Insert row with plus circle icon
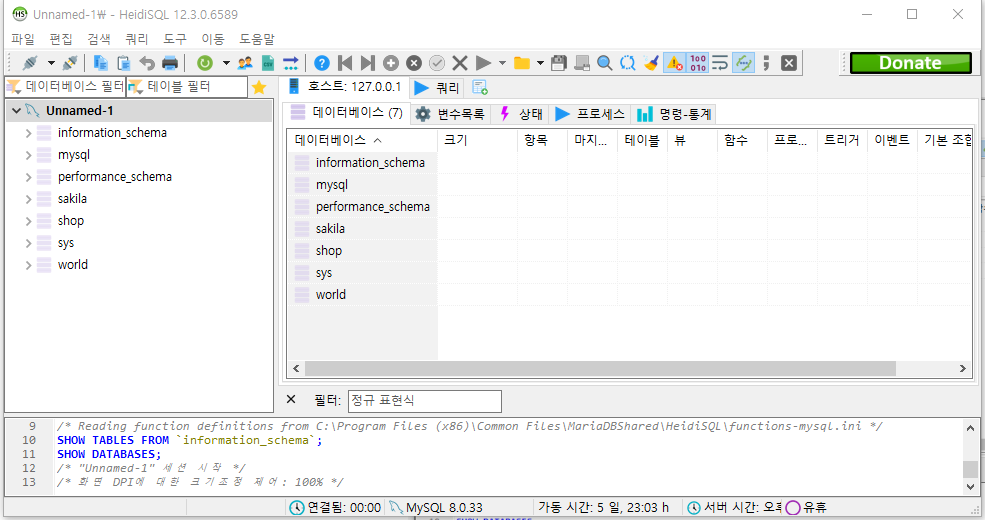The width and height of the screenshot is (985, 520). point(391,63)
